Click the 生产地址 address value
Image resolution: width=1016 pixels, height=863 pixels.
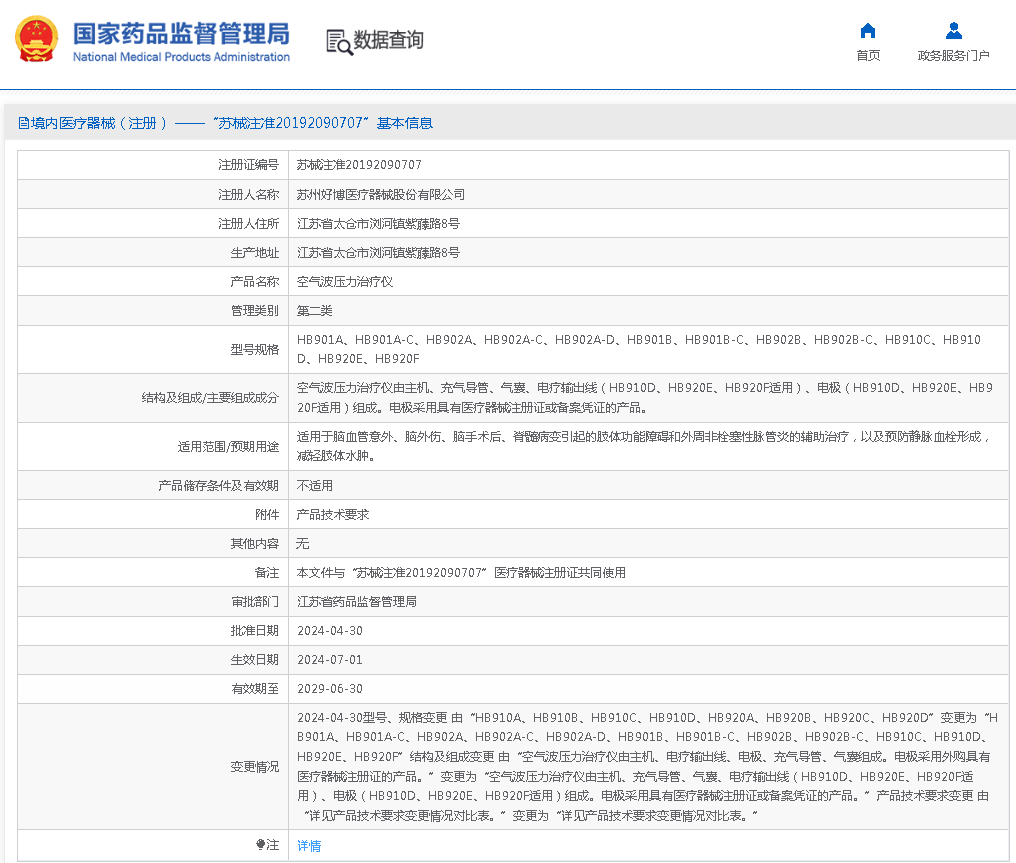pyautogui.click(x=378, y=253)
